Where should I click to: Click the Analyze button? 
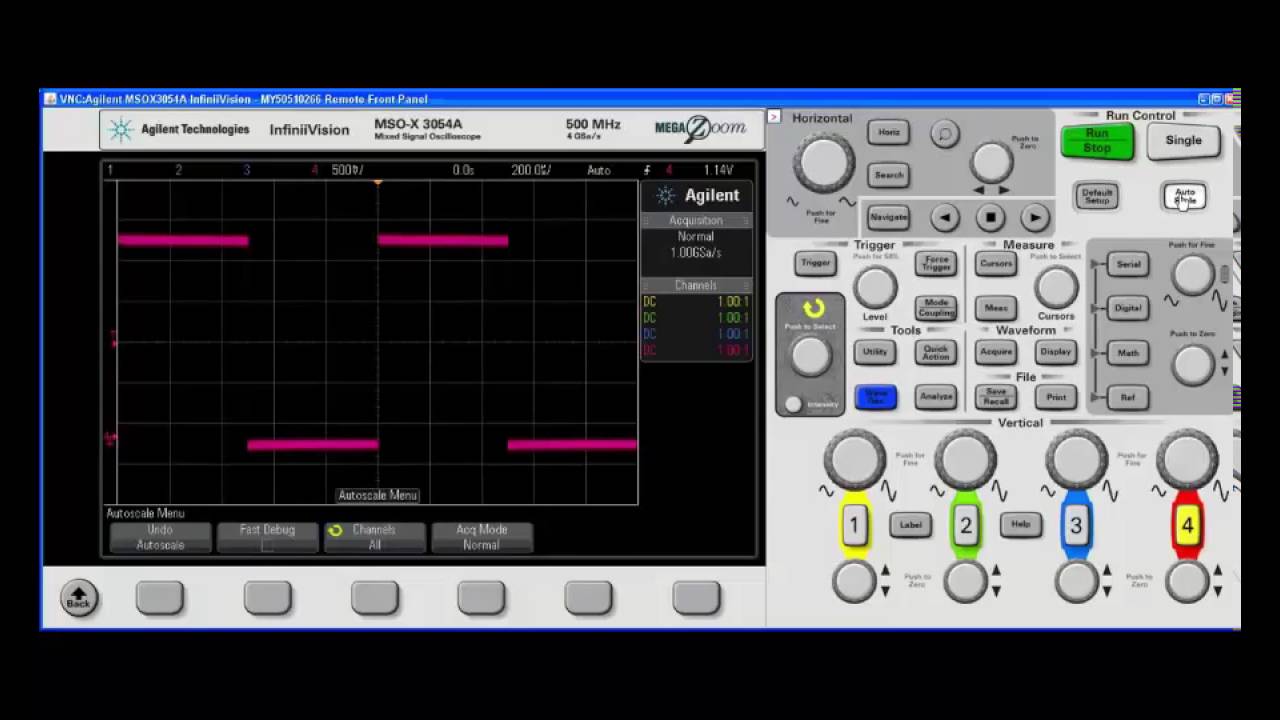[x=936, y=397]
